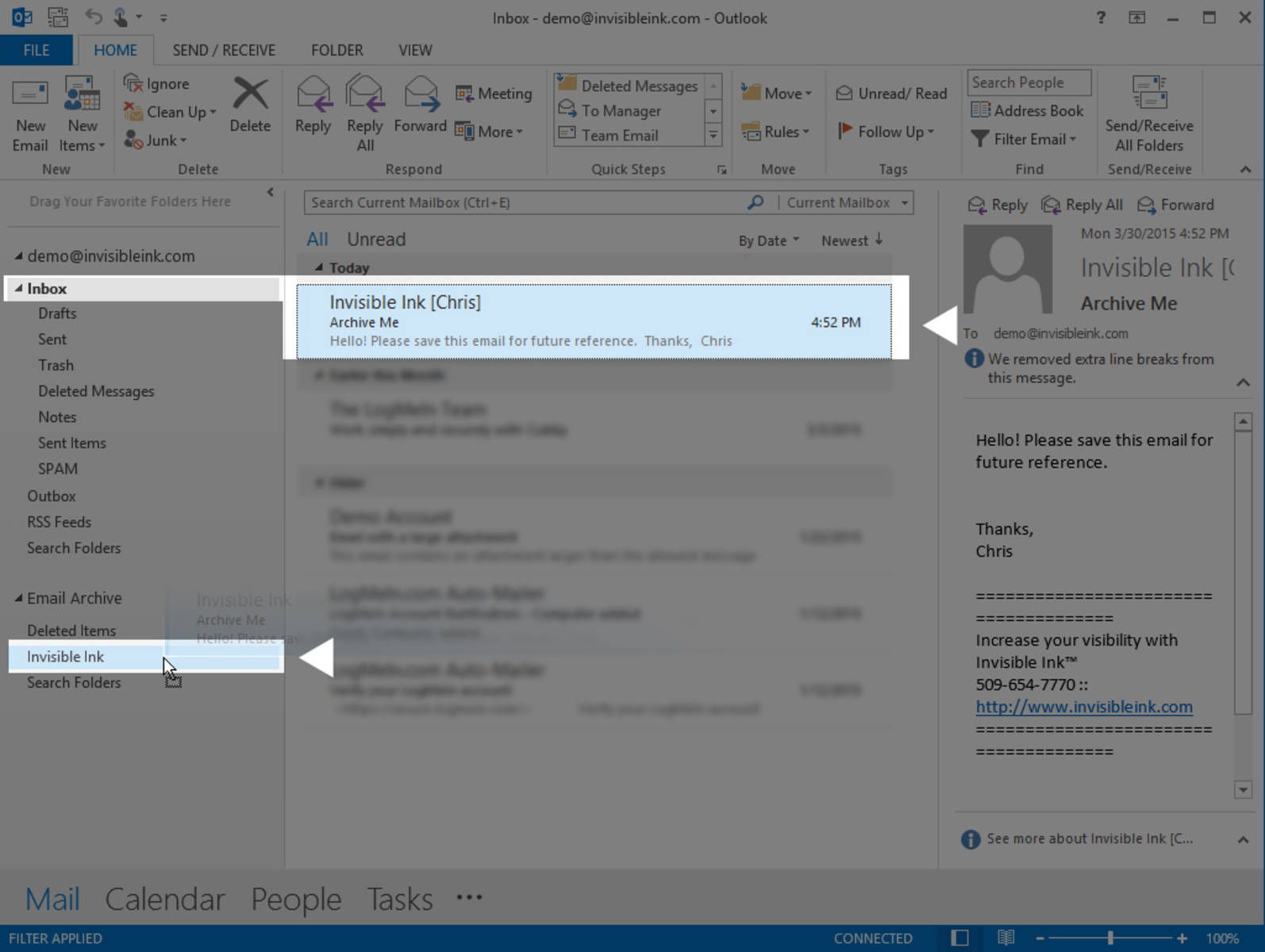Open the VIEW tab
This screenshot has width=1265, height=952.
pyautogui.click(x=415, y=50)
